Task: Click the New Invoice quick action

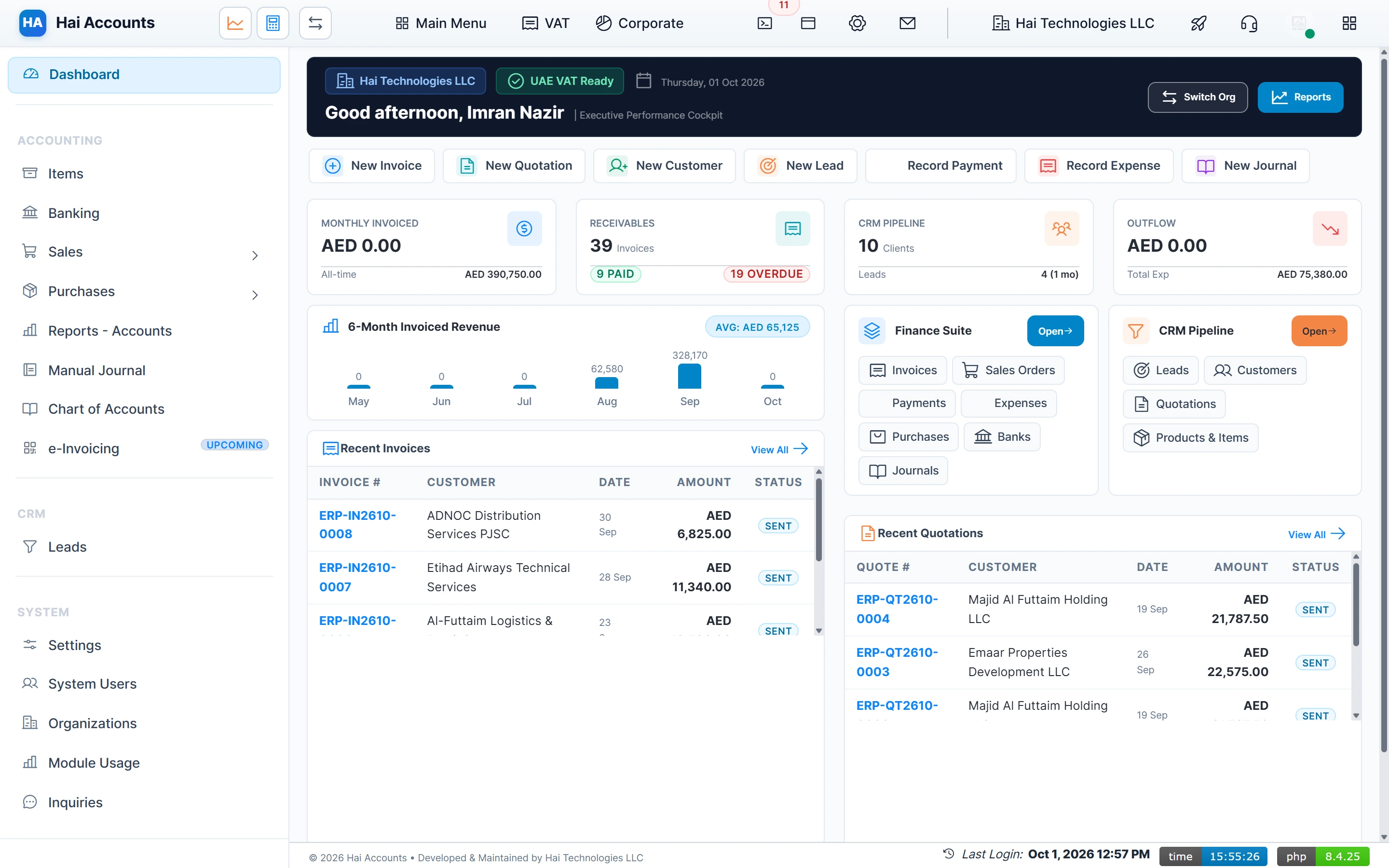Action: tap(371, 166)
